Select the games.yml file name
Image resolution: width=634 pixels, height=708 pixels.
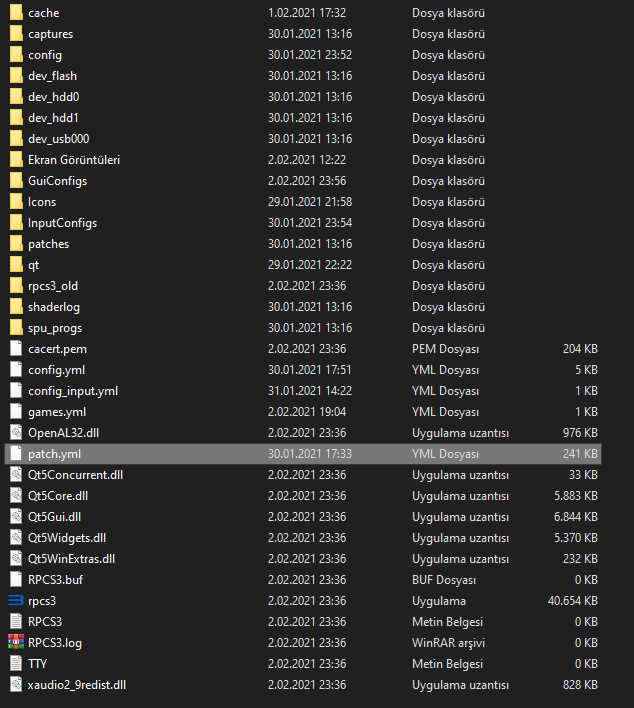(57, 412)
